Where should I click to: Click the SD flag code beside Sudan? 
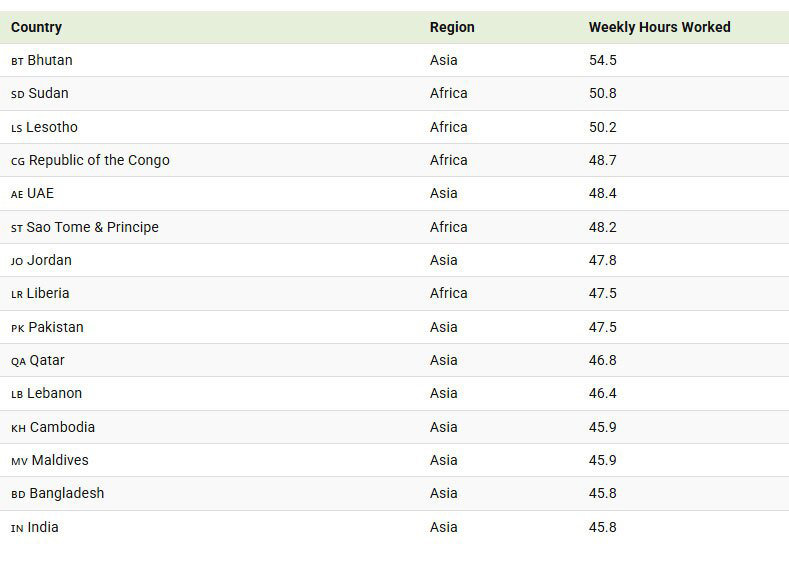click(x=17, y=94)
